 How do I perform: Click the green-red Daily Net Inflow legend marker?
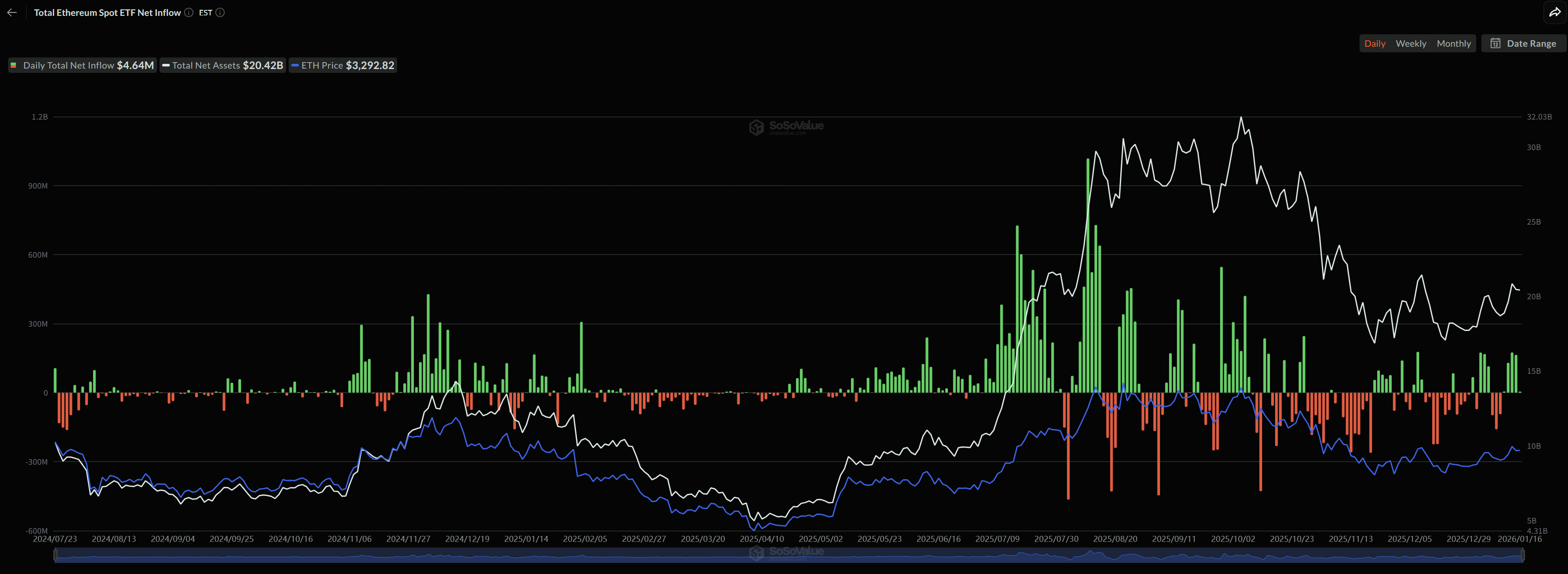coord(13,65)
